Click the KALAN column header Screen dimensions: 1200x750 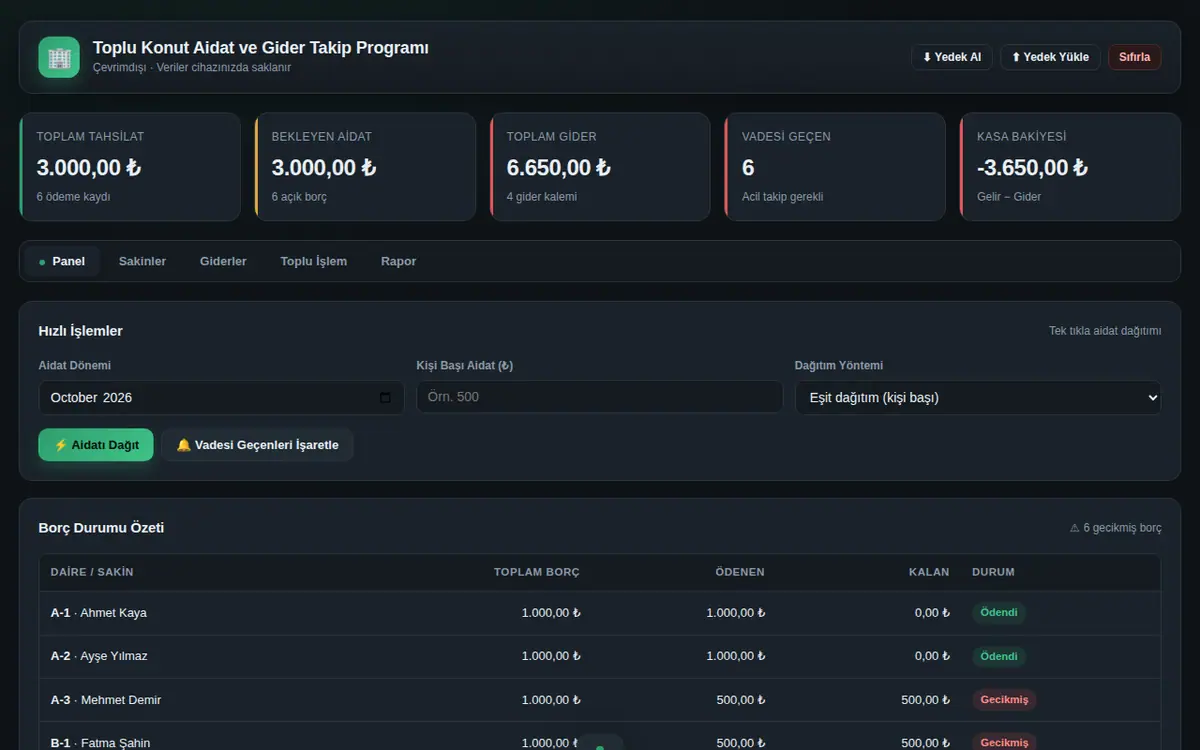tap(929, 572)
